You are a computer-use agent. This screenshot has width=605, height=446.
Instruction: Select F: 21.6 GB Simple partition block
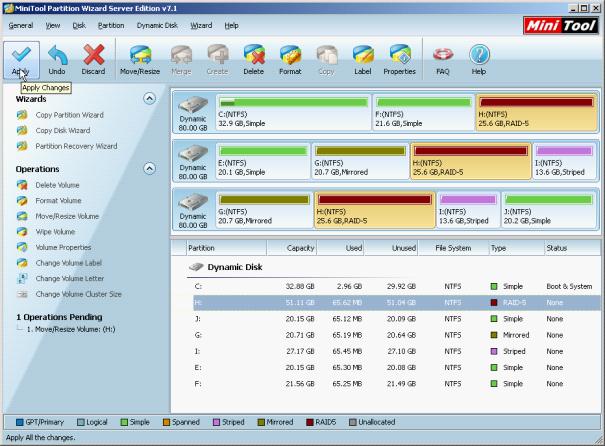(424, 112)
